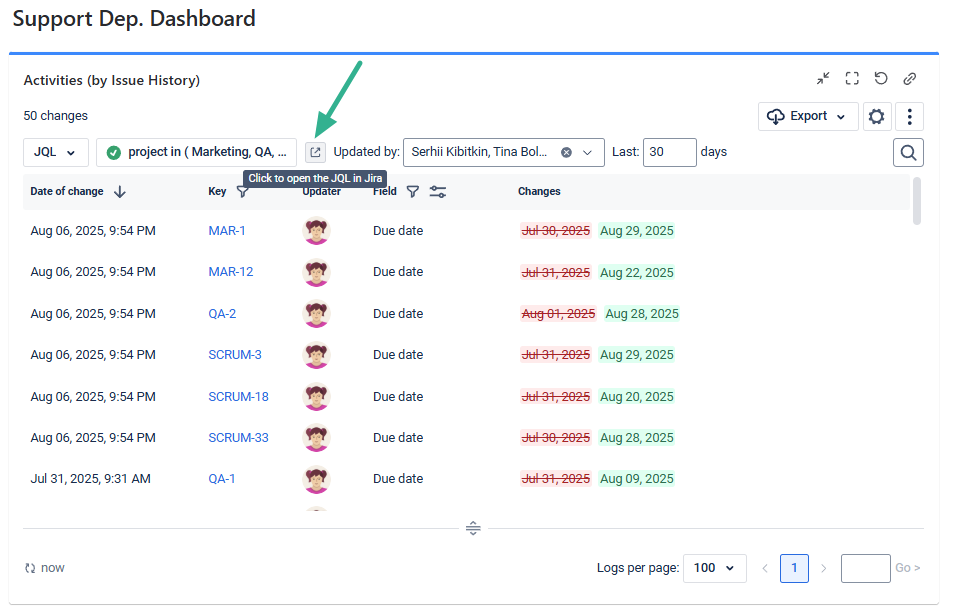Click the Due date field in the SCRUM-33 row
This screenshot has height=615, width=955.
[398, 438]
